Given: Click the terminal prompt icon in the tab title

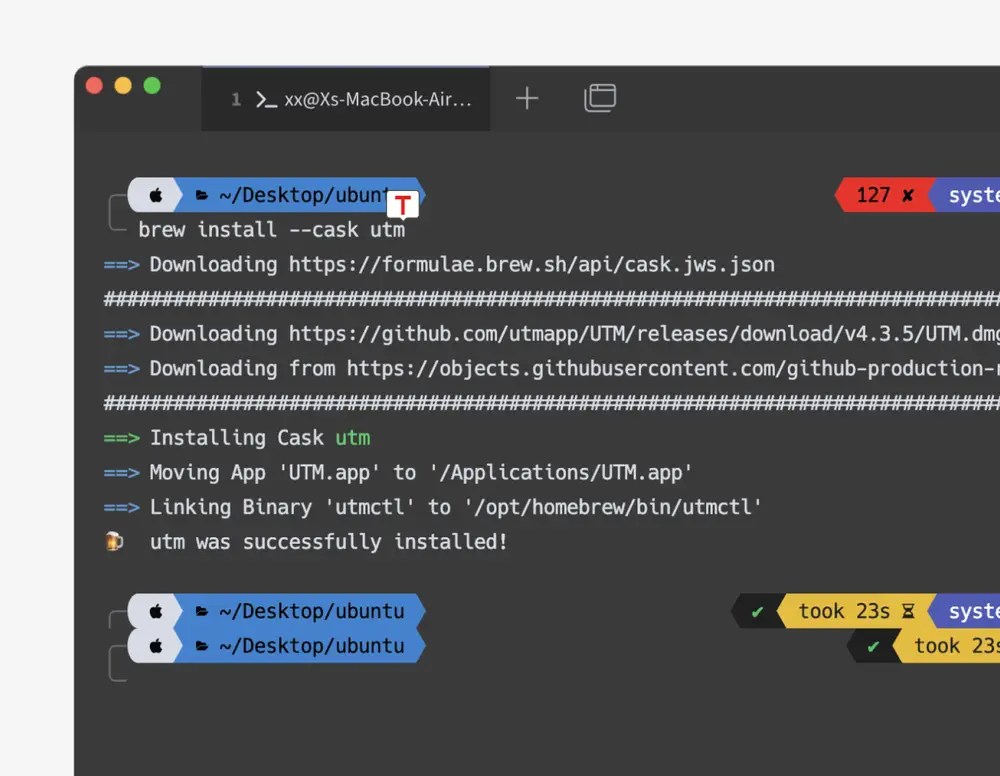Looking at the screenshot, I should [264, 99].
